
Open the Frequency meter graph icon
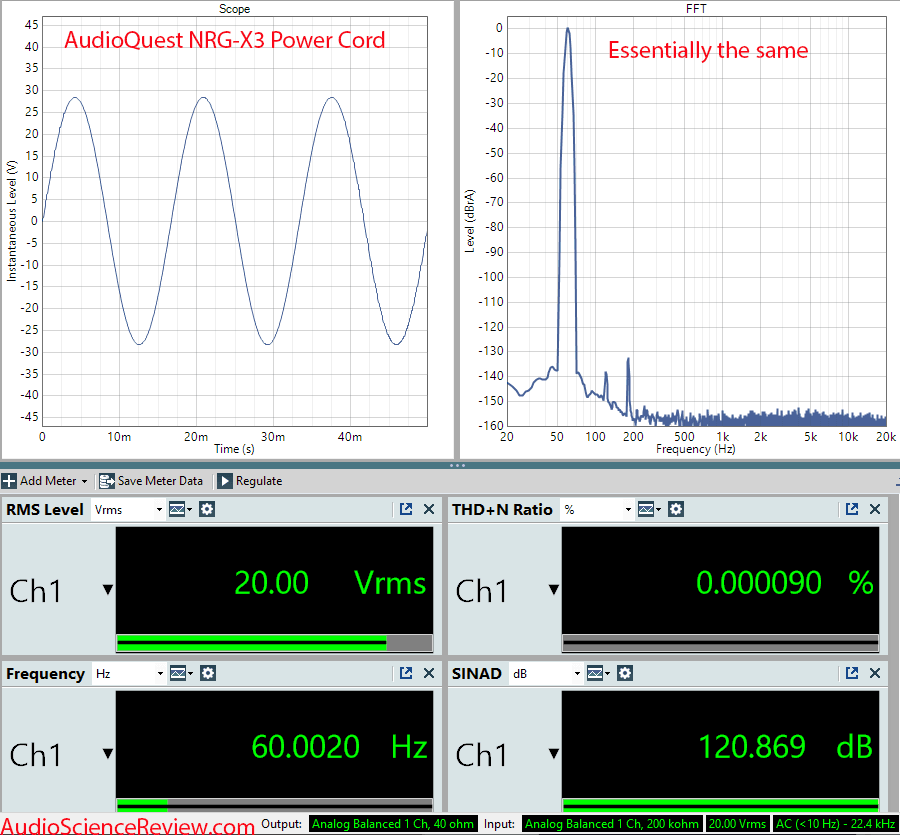(x=181, y=673)
